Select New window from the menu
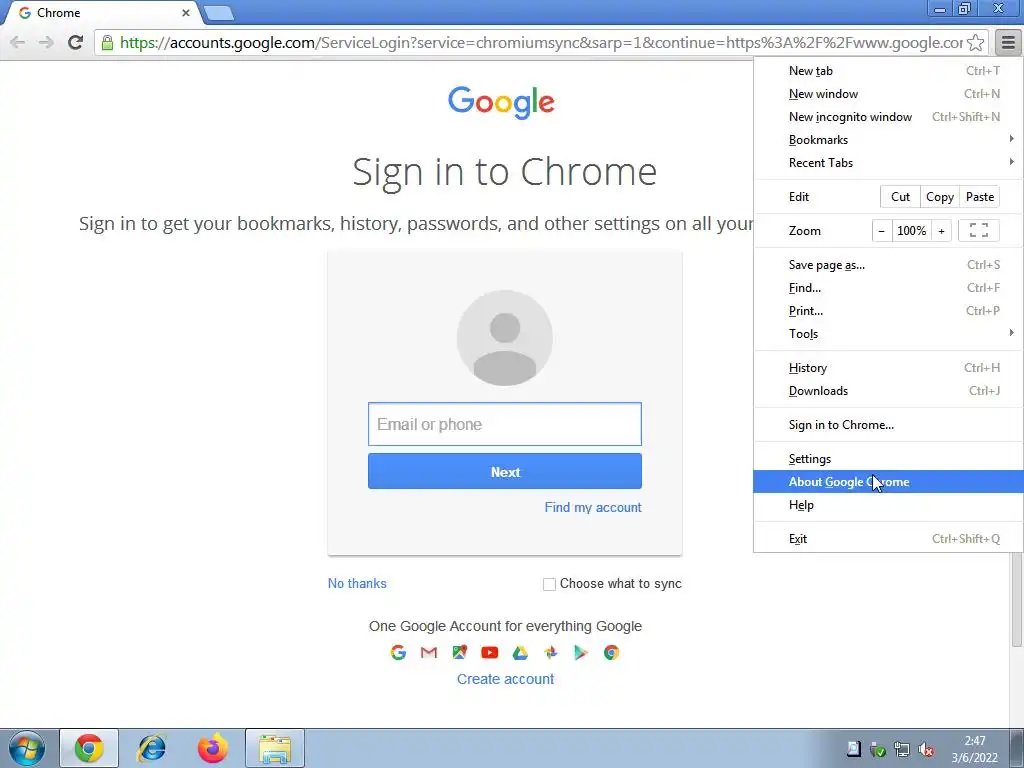This screenshot has width=1024, height=768. (x=888, y=94)
